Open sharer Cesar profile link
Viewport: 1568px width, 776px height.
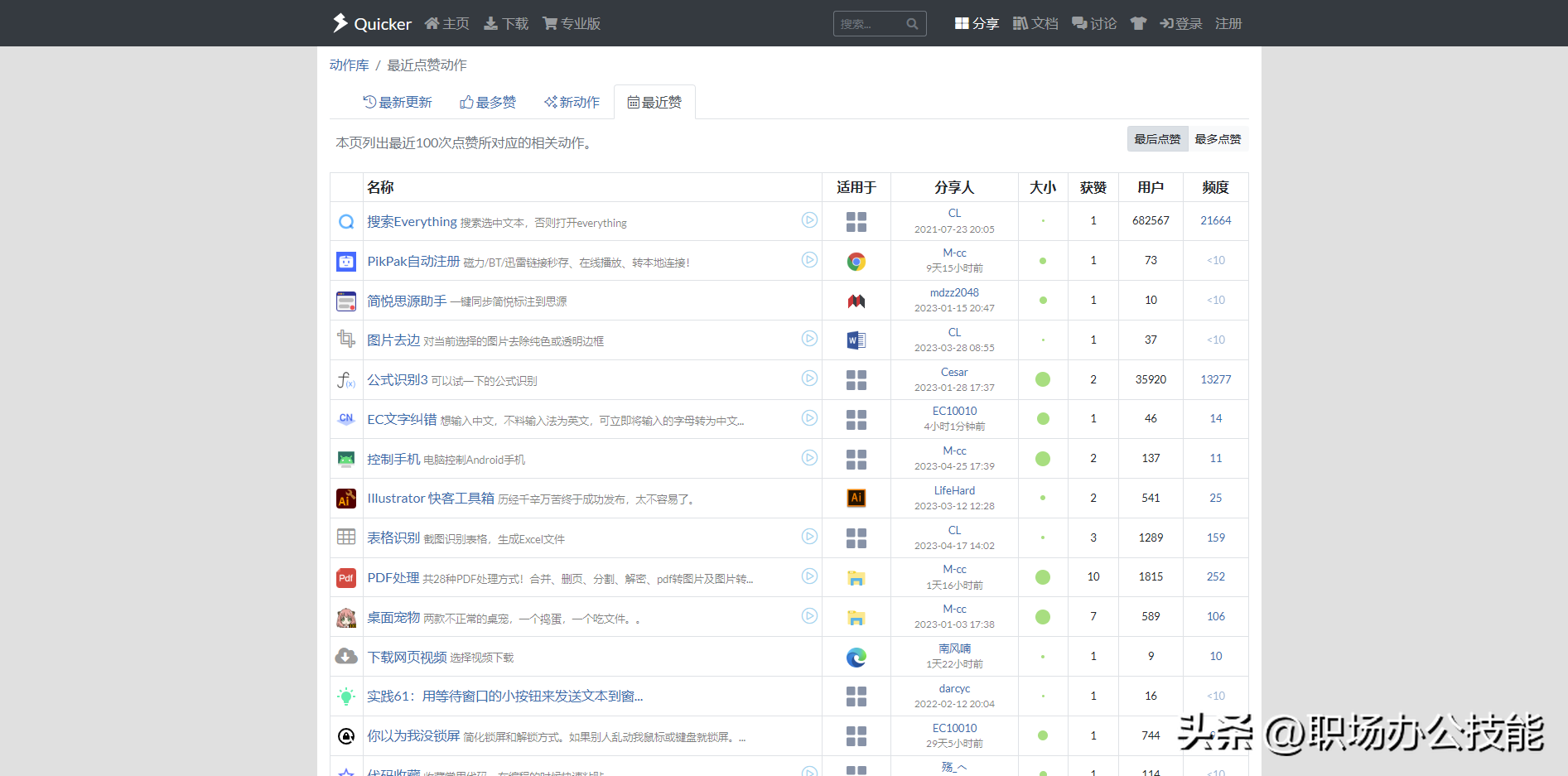tap(954, 372)
